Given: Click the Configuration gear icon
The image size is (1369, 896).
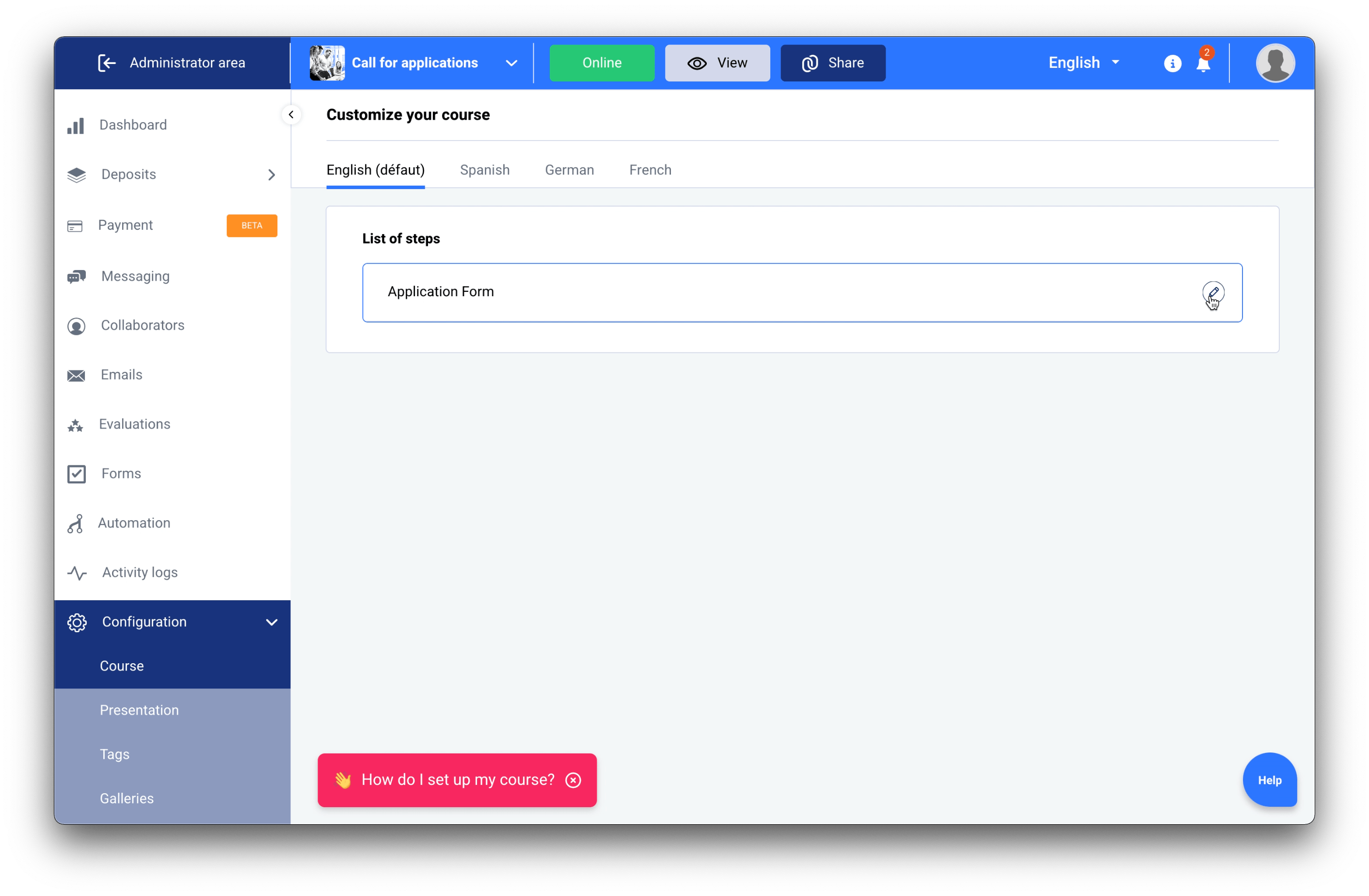Looking at the screenshot, I should (x=77, y=622).
